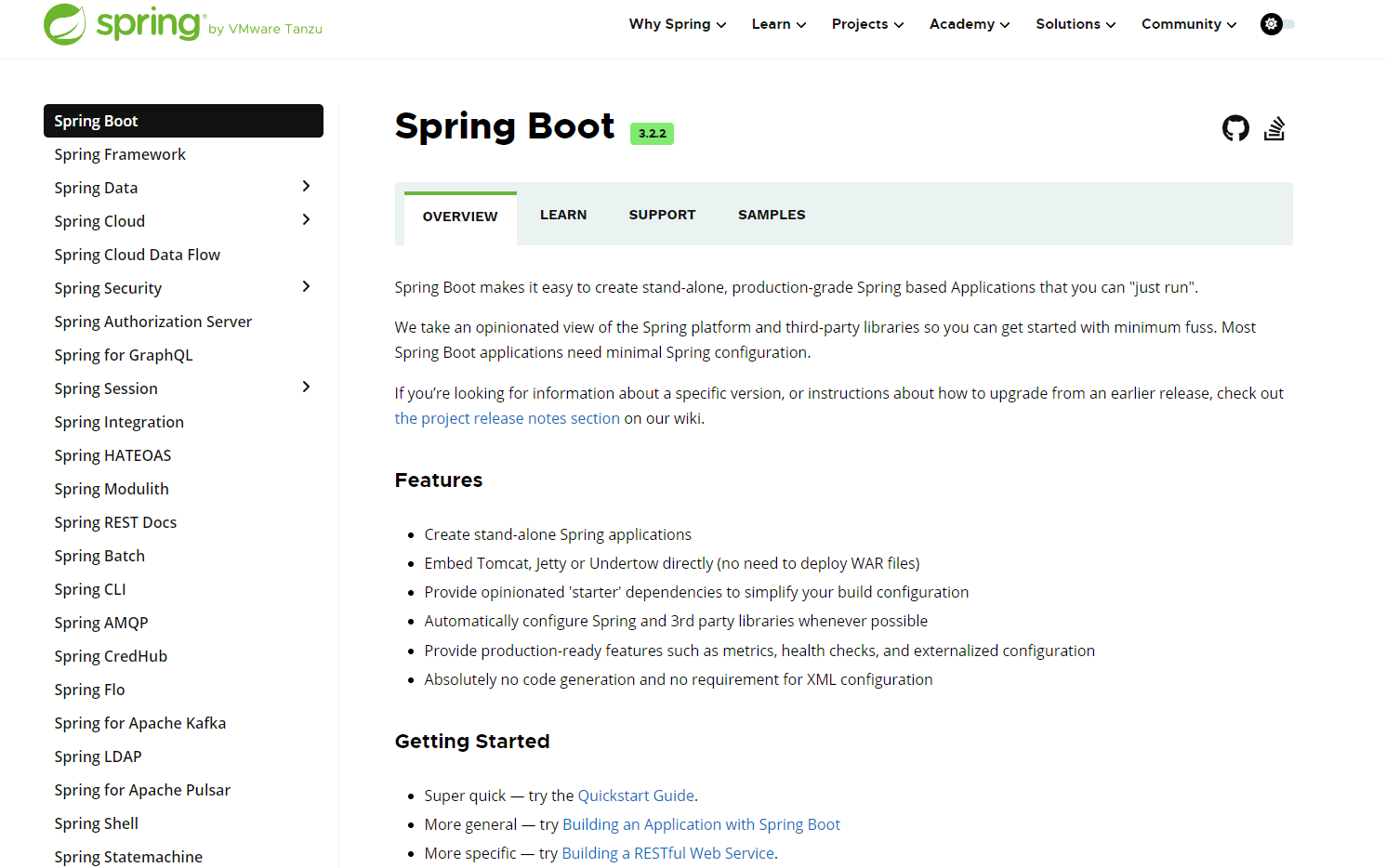This screenshot has width=1386, height=868.
Task: Expand the Spring Session submenu chevron
Action: tap(306, 388)
